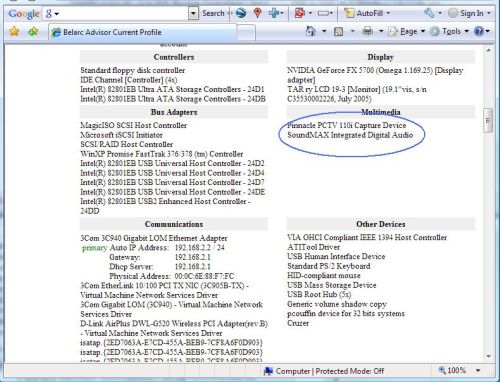Click the red popup blocker icon
The width and height of the screenshot is (500, 382).
pos(300,13)
